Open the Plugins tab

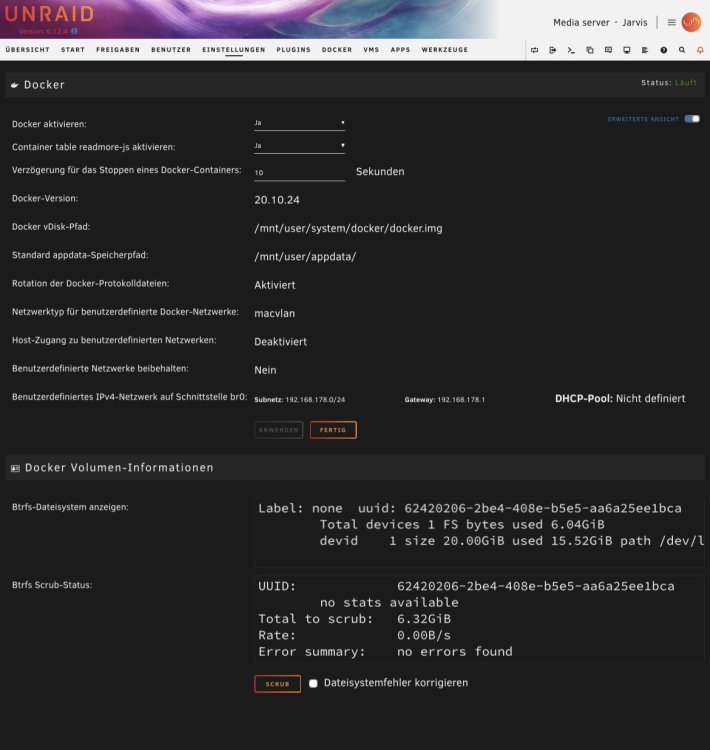pyautogui.click(x=293, y=50)
